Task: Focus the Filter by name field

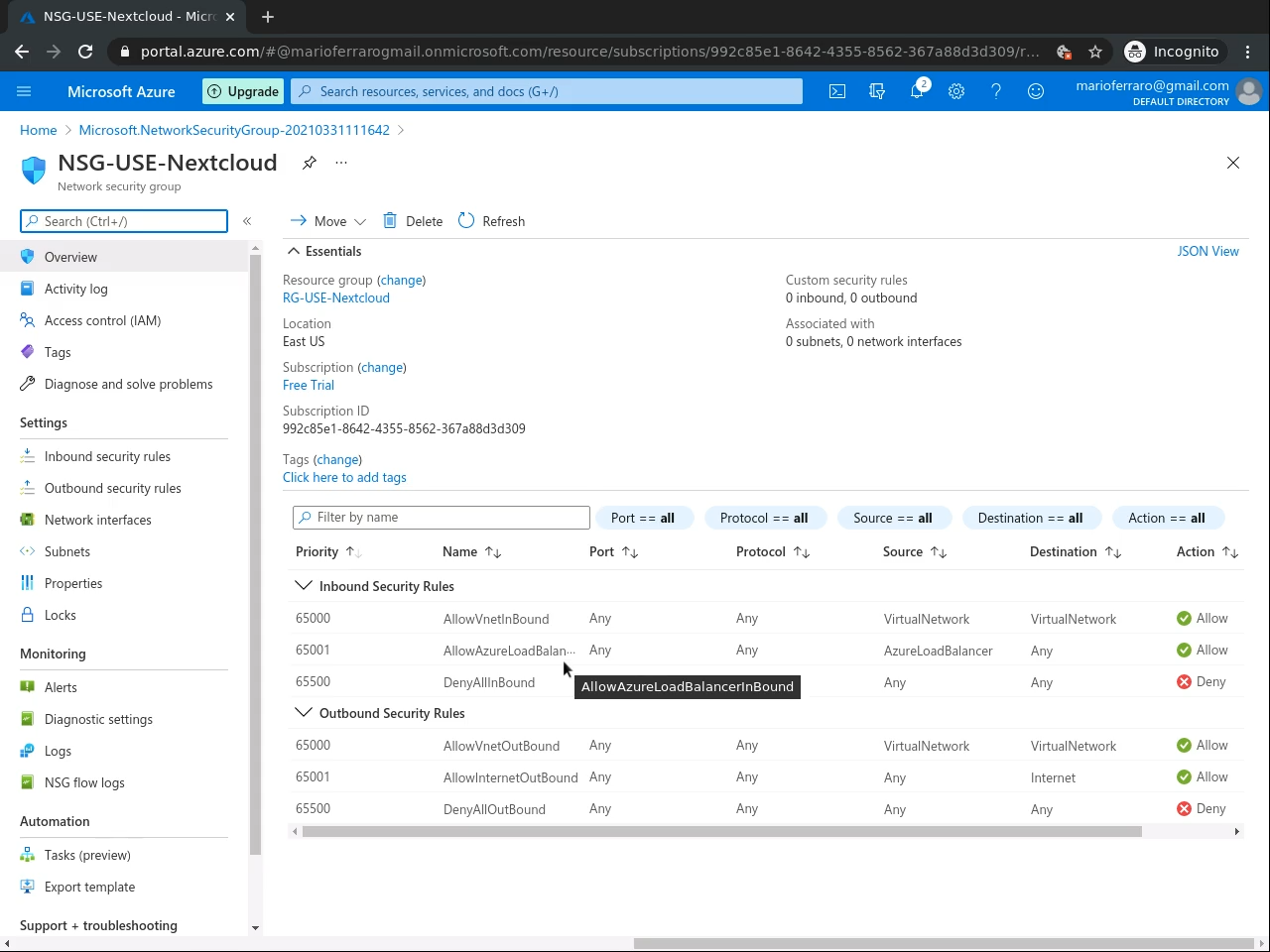Action: 442,518
